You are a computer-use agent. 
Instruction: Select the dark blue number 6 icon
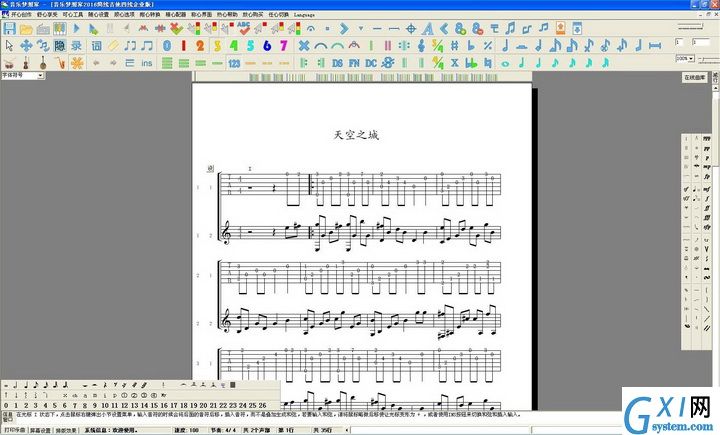267,45
